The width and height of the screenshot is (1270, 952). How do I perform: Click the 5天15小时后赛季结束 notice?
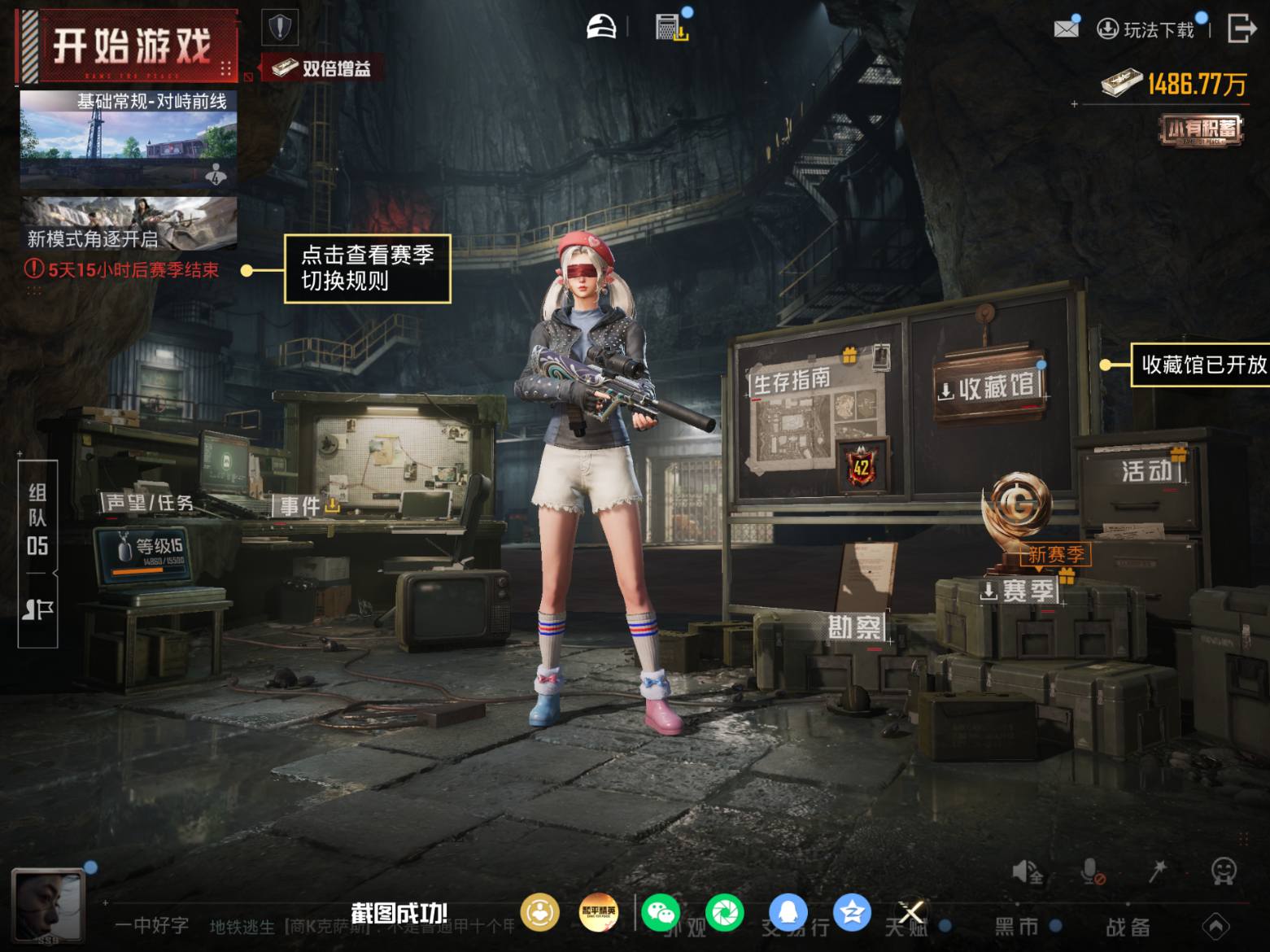pyautogui.click(x=122, y=270)
